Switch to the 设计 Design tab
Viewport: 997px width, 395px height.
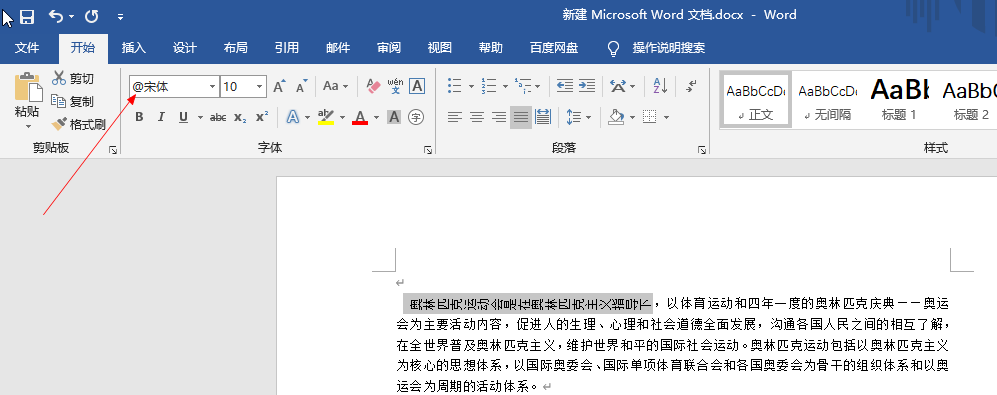tap(185, 48)
